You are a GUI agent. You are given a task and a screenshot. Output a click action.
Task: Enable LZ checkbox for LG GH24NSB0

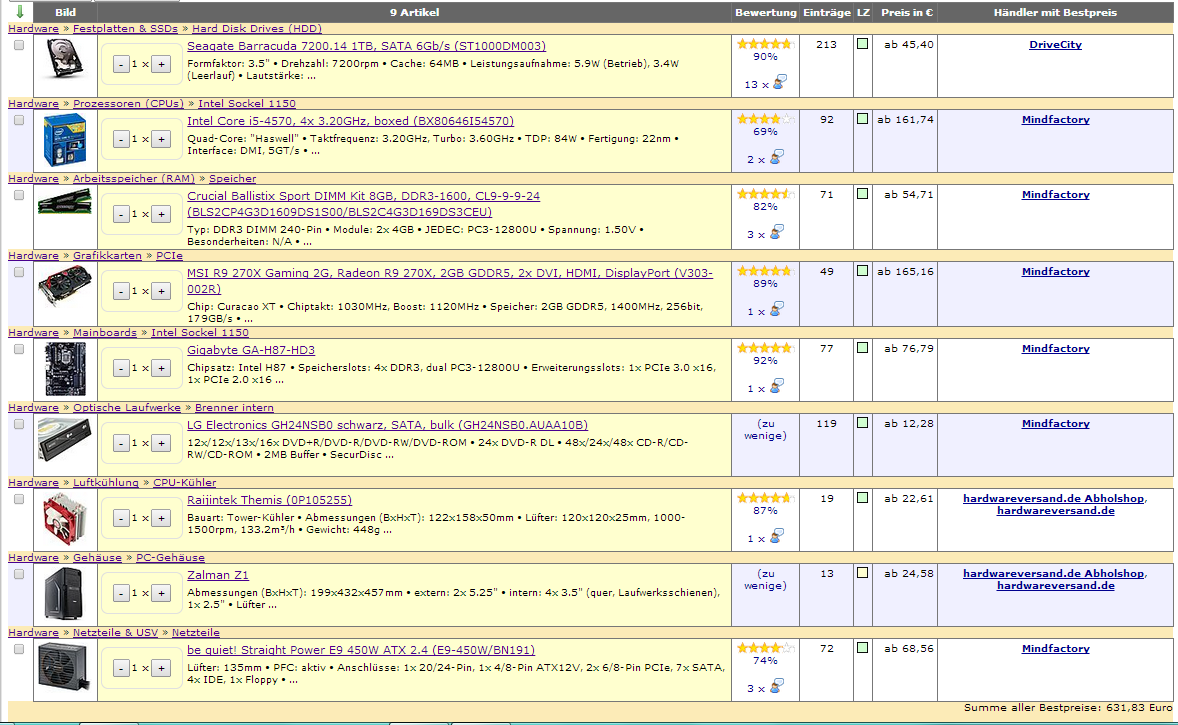862,424
